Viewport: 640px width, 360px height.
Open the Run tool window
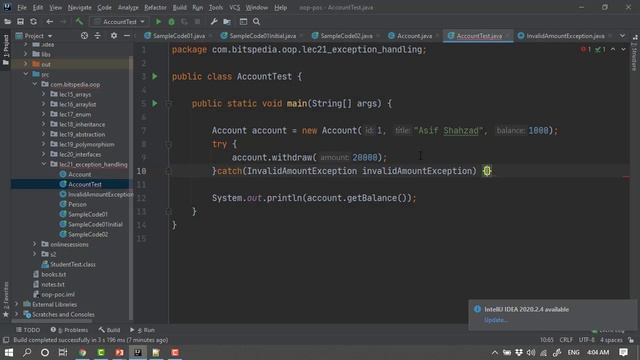click(x=142, y=330)
